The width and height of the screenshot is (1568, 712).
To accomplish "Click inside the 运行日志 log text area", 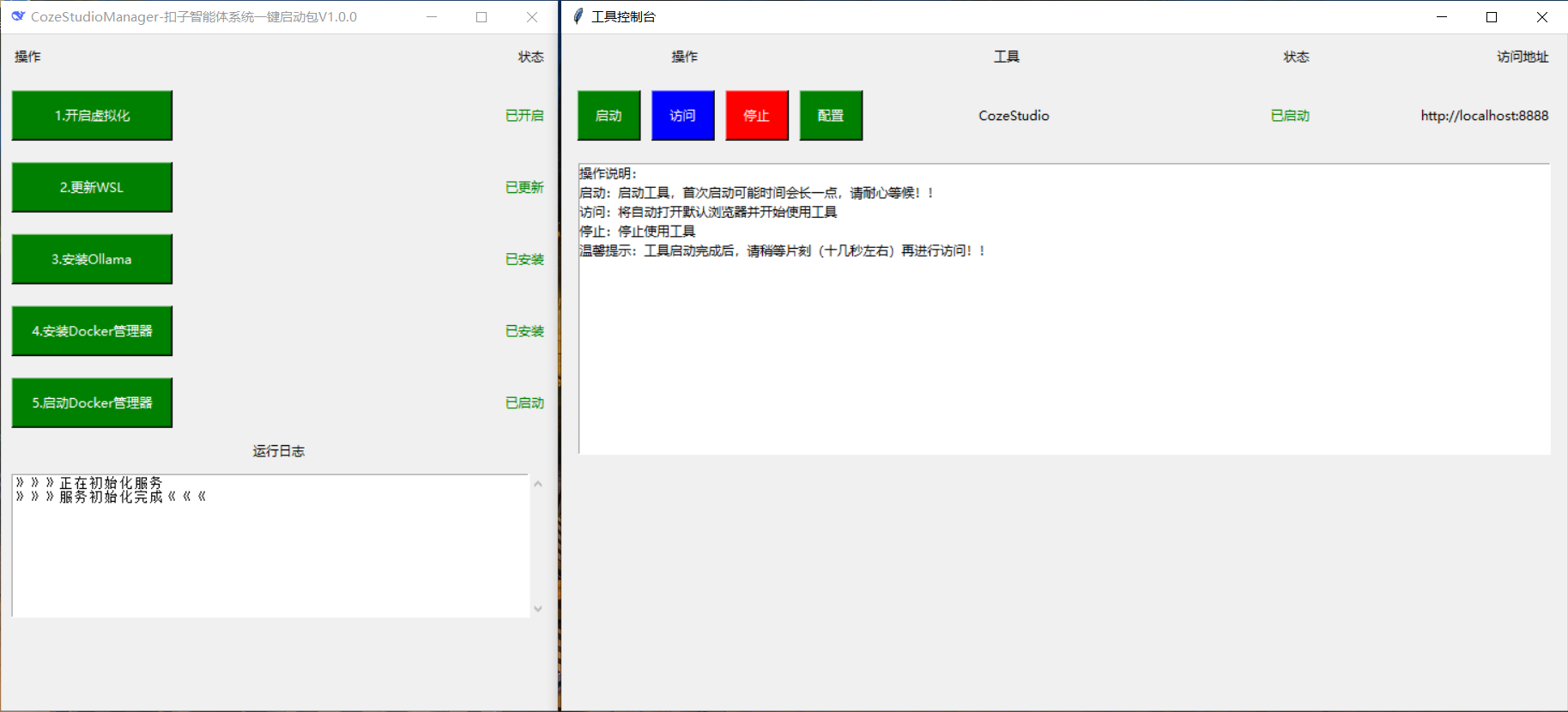I will coord(271,546).
